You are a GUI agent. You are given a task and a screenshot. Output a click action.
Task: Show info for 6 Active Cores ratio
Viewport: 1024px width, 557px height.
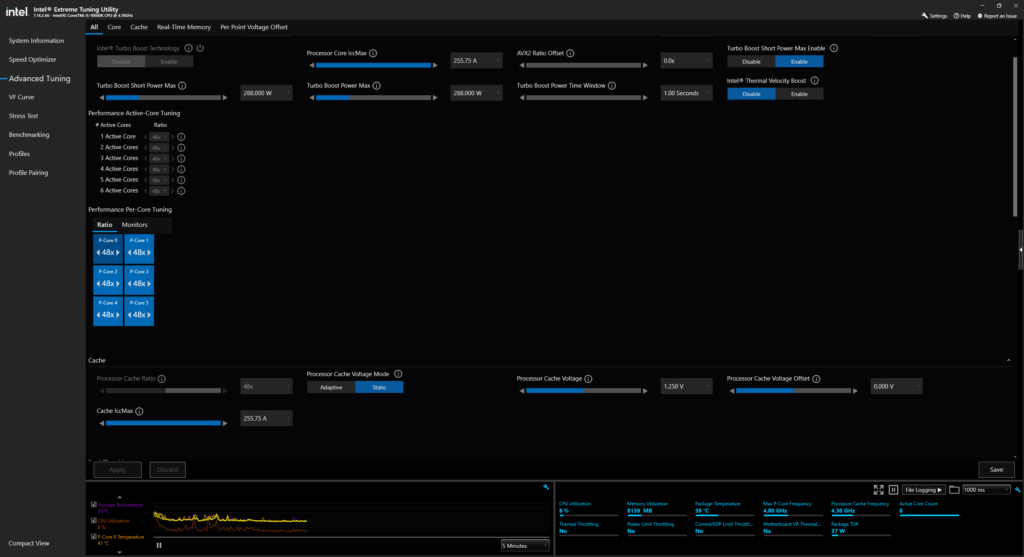(x=182, y=191)
